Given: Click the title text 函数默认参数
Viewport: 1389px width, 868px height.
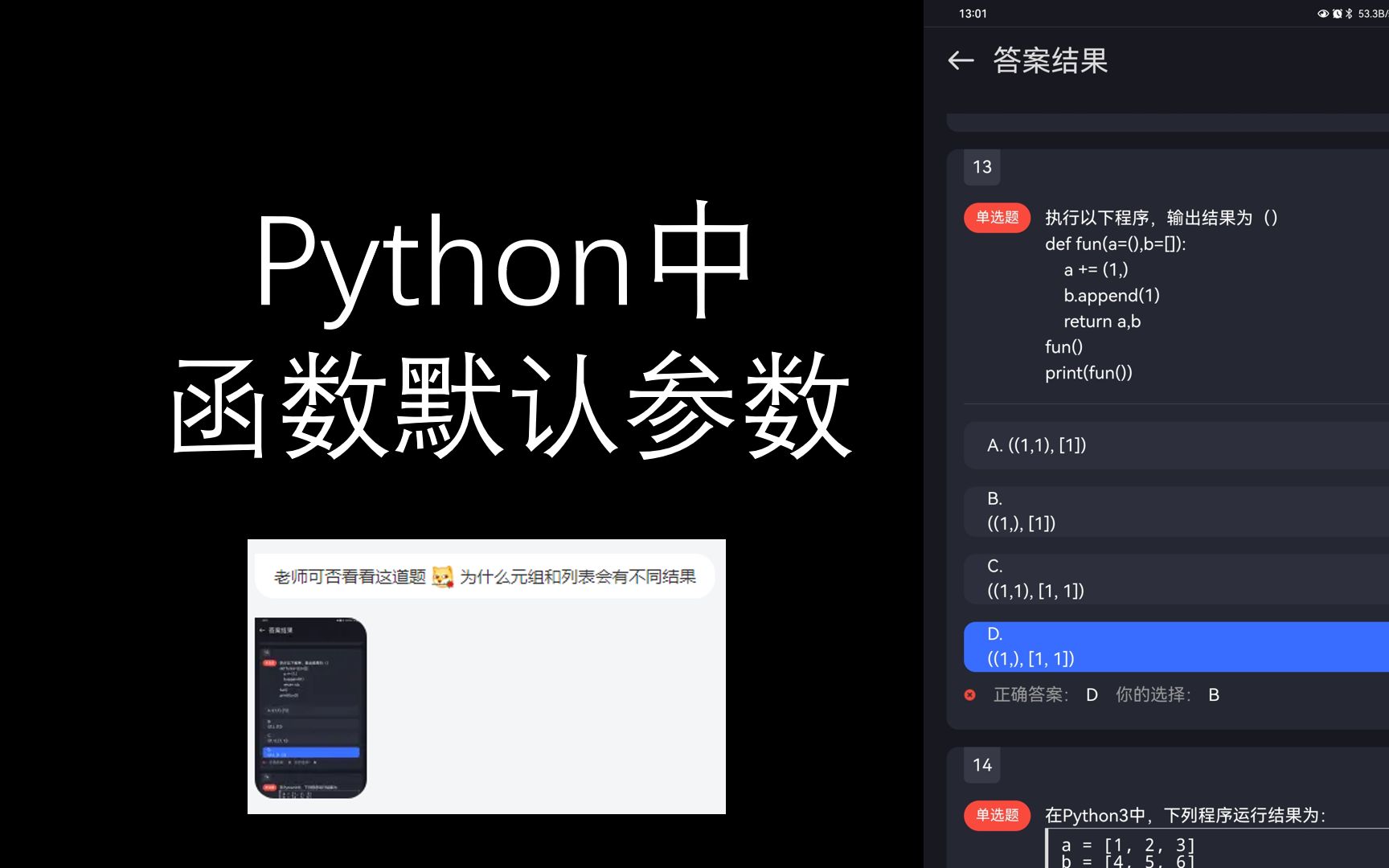Looking at the screenshot, I should point(510,406).
